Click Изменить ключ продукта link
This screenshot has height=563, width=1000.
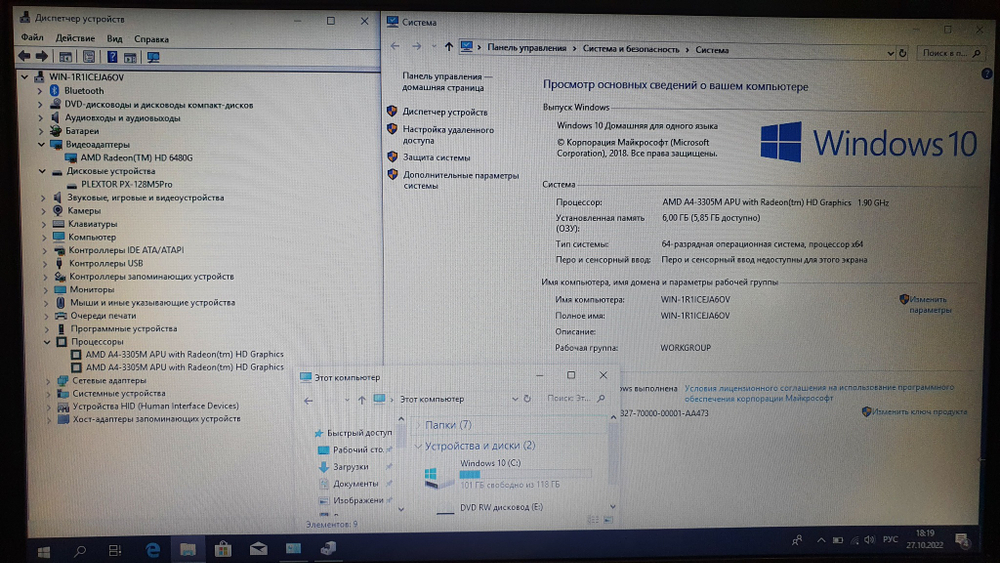(918, 412)
